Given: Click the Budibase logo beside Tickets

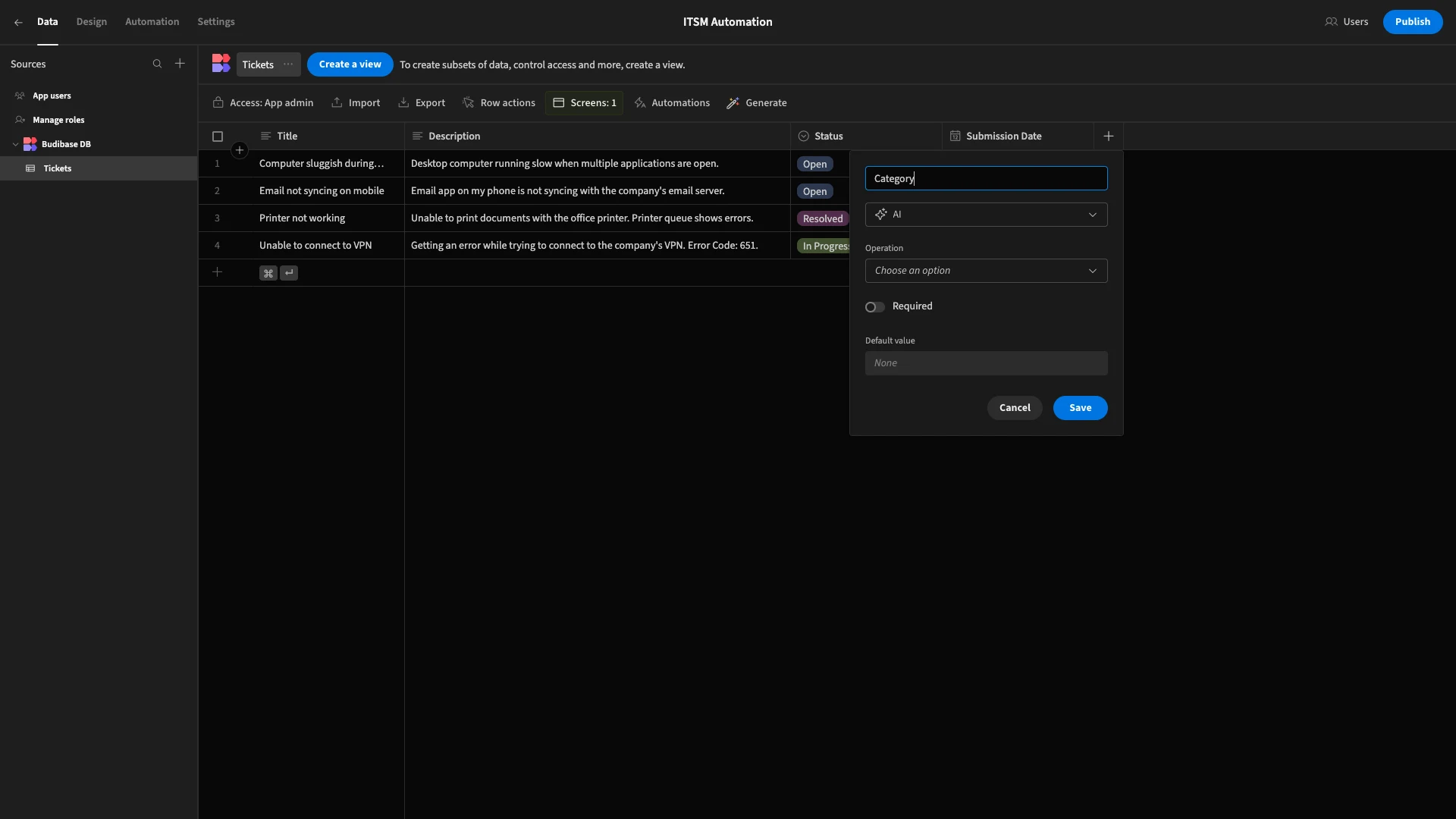Looking at the screenshot, I should click(221, 64).
